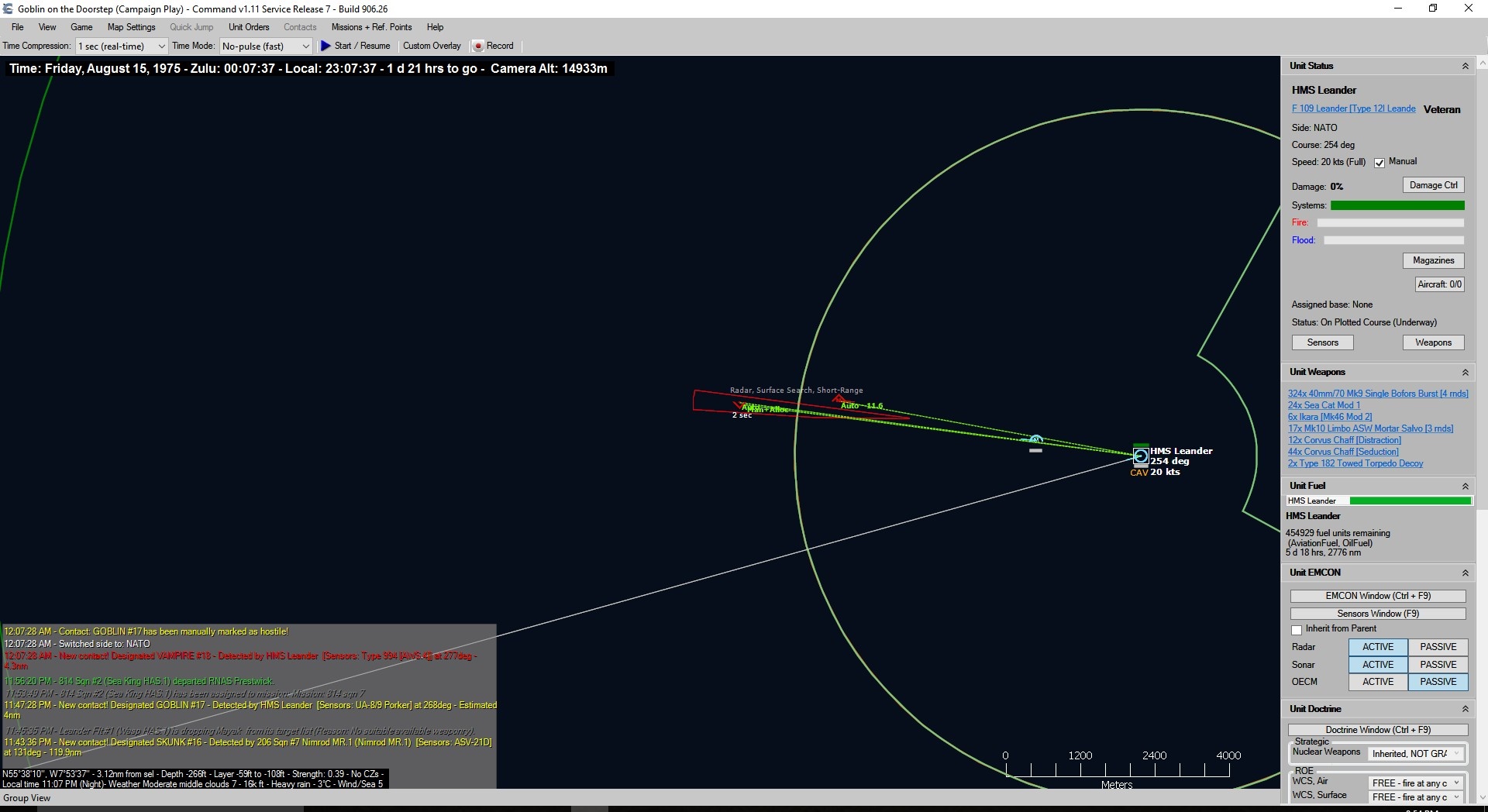The image size is (1488, 812).
Task: Enable the Inherit from Parent checkbox
Action: pyautogui.click(x=1297, y=630)
